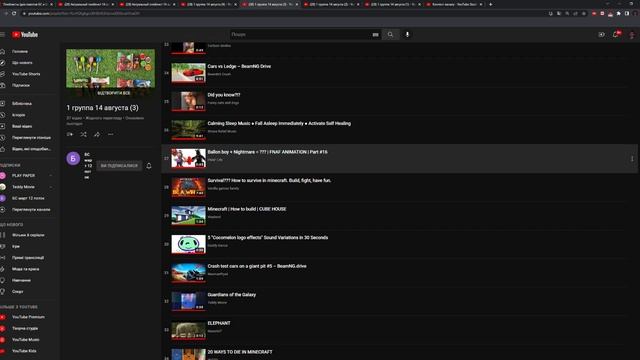Open the create video icon in header

(601, 35)
